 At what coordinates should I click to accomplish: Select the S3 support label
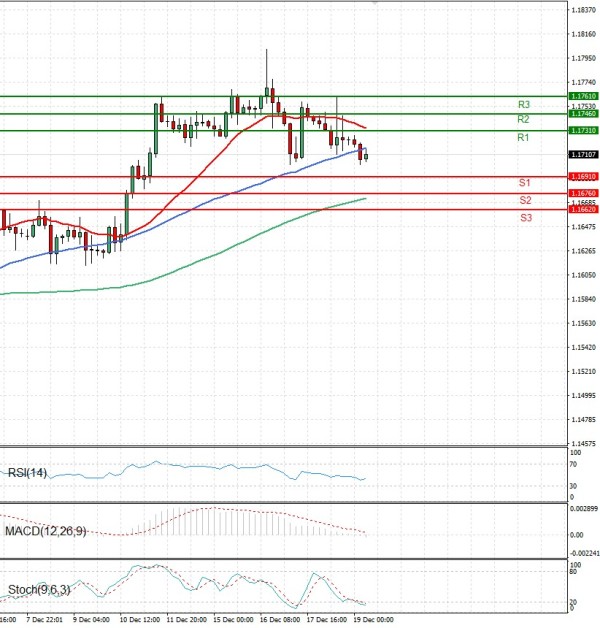[x=524, y=217]
